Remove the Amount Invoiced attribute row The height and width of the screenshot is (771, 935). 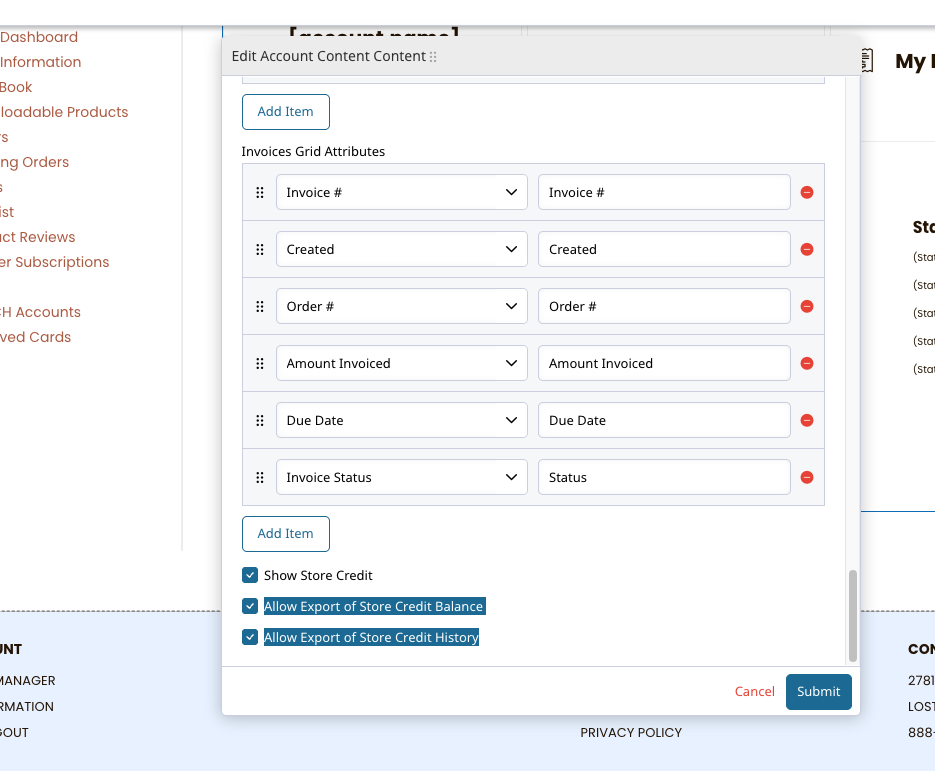(x=807, y=363)
